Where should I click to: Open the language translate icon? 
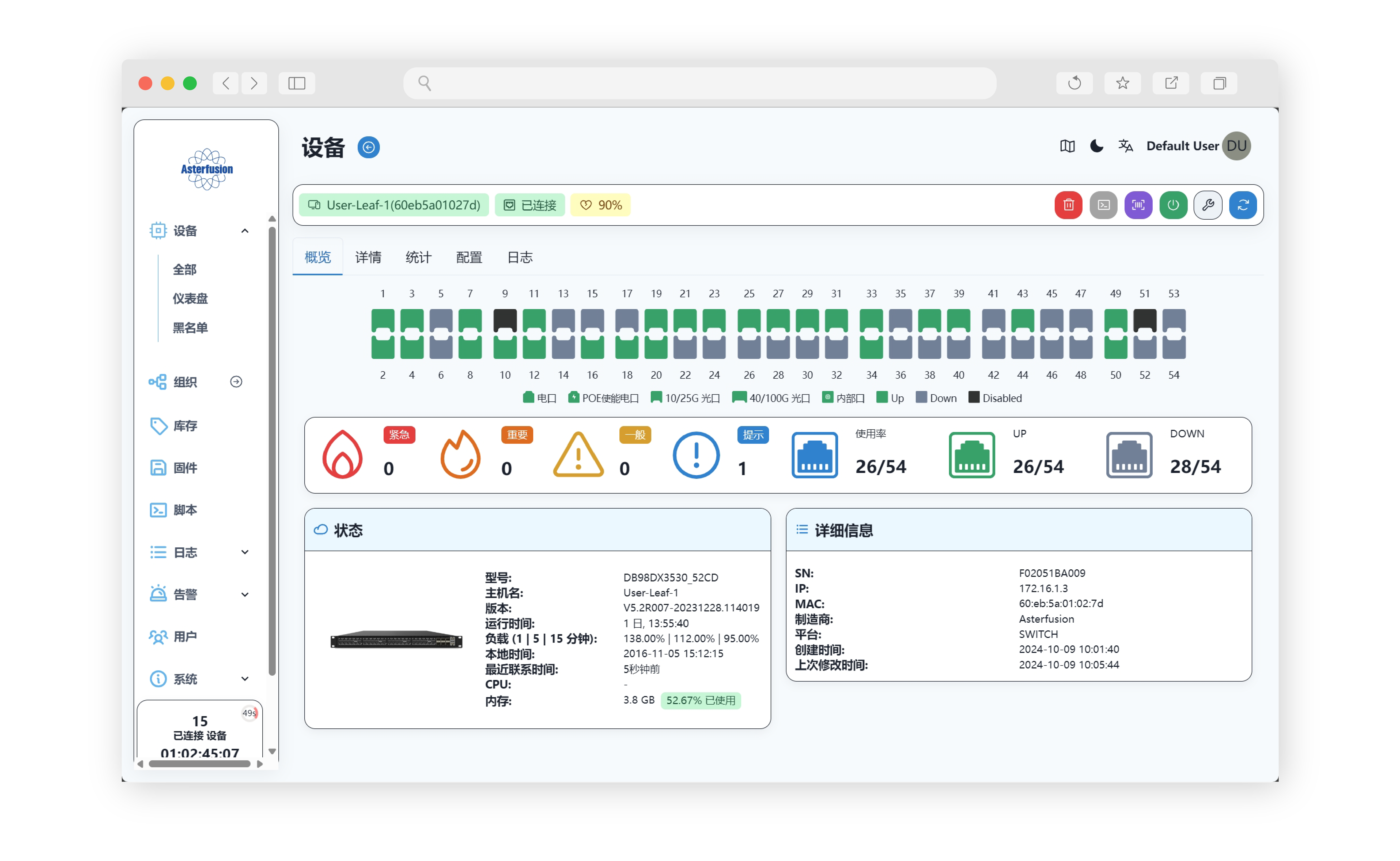(x=1126, y=146)
